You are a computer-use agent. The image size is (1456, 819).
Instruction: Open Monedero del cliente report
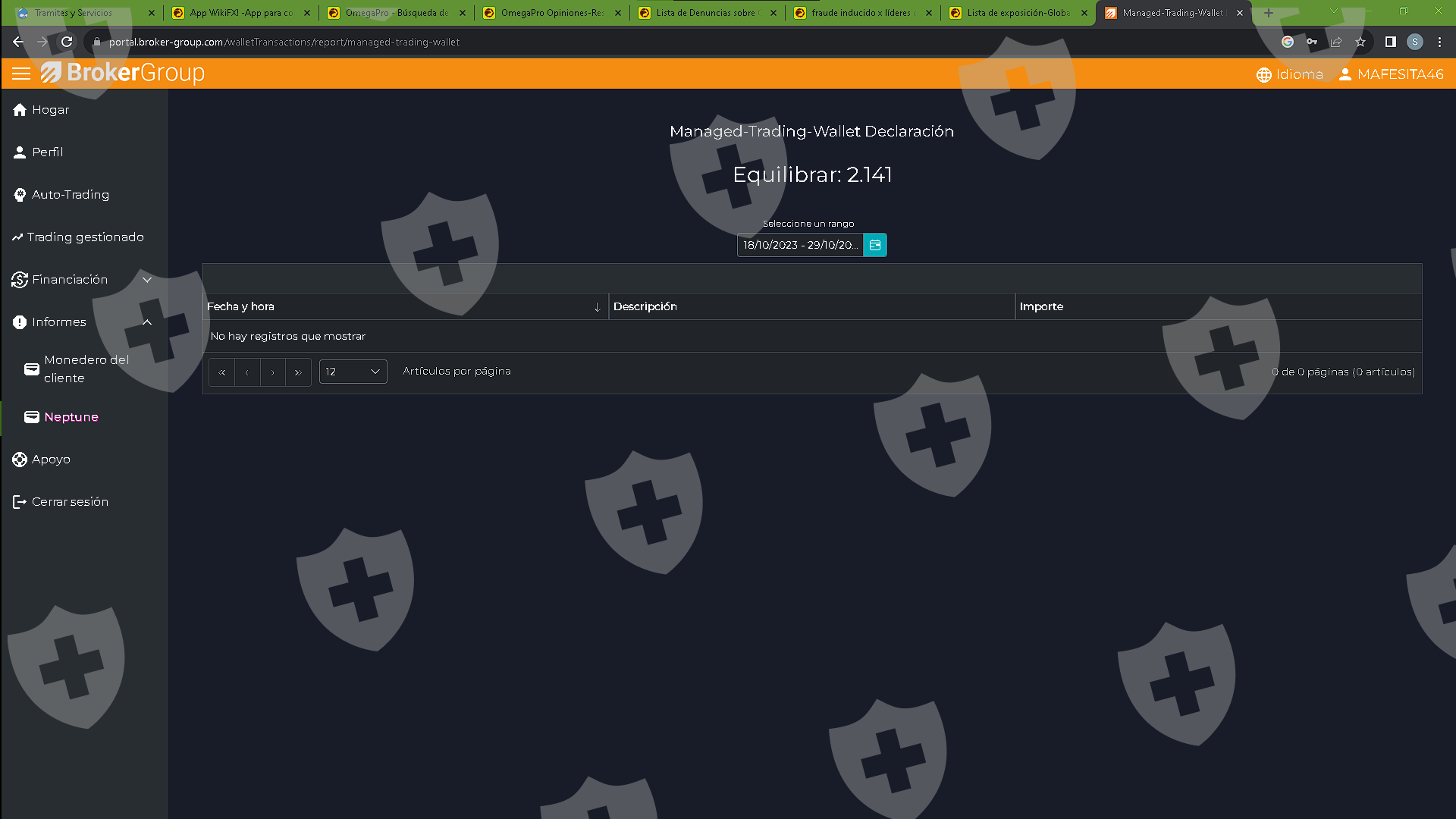[x=86, y=369]
